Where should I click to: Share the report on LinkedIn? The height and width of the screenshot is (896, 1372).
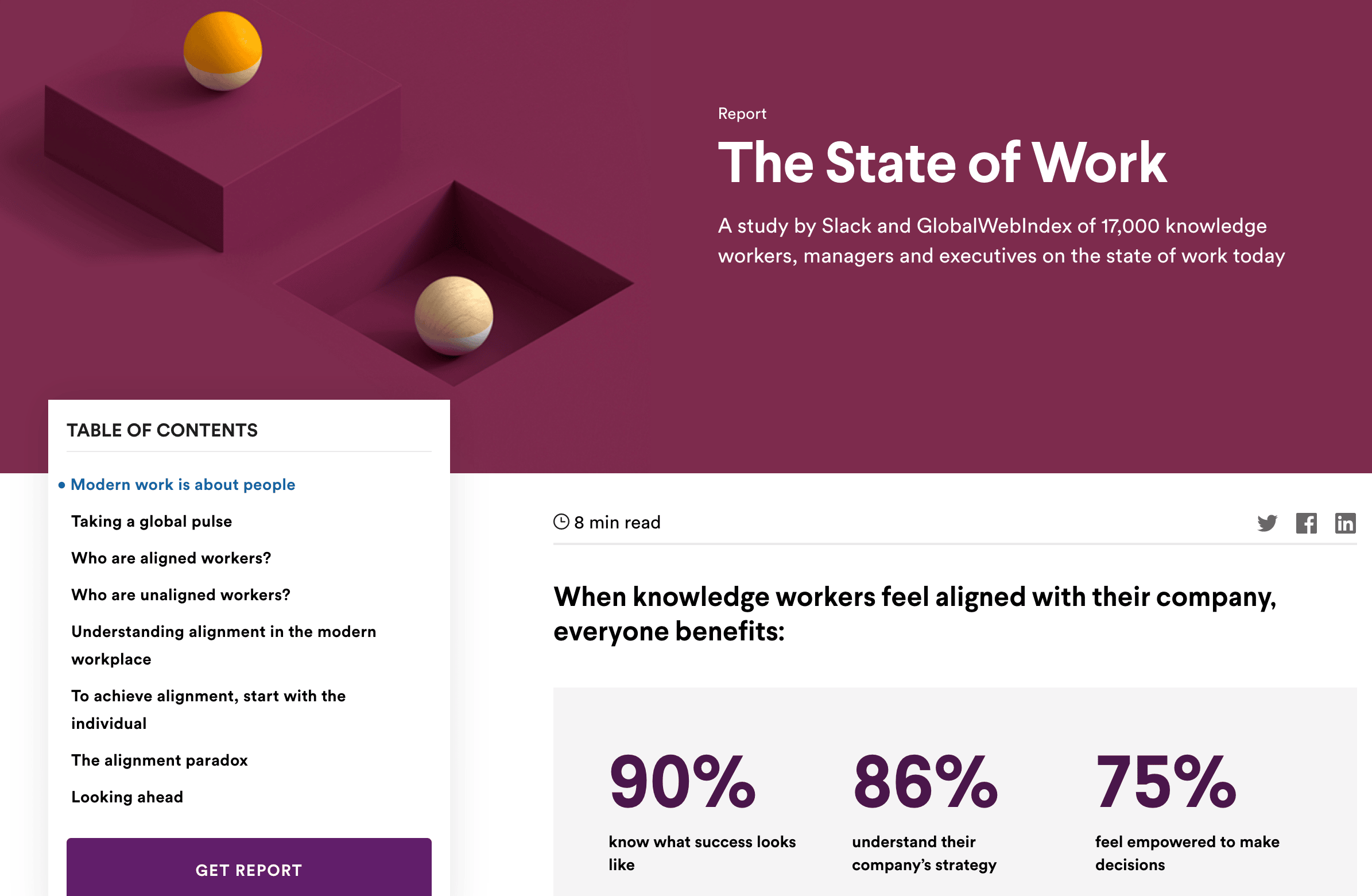[1345, 523]
